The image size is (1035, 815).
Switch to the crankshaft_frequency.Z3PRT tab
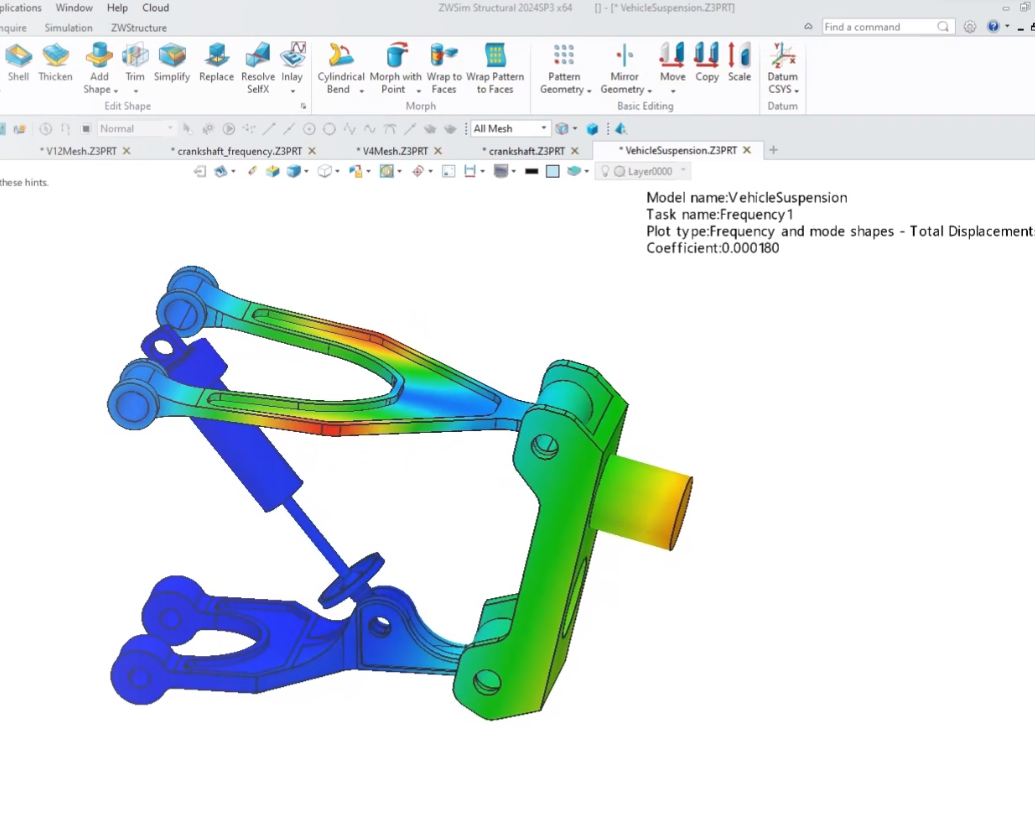[239, 151]
